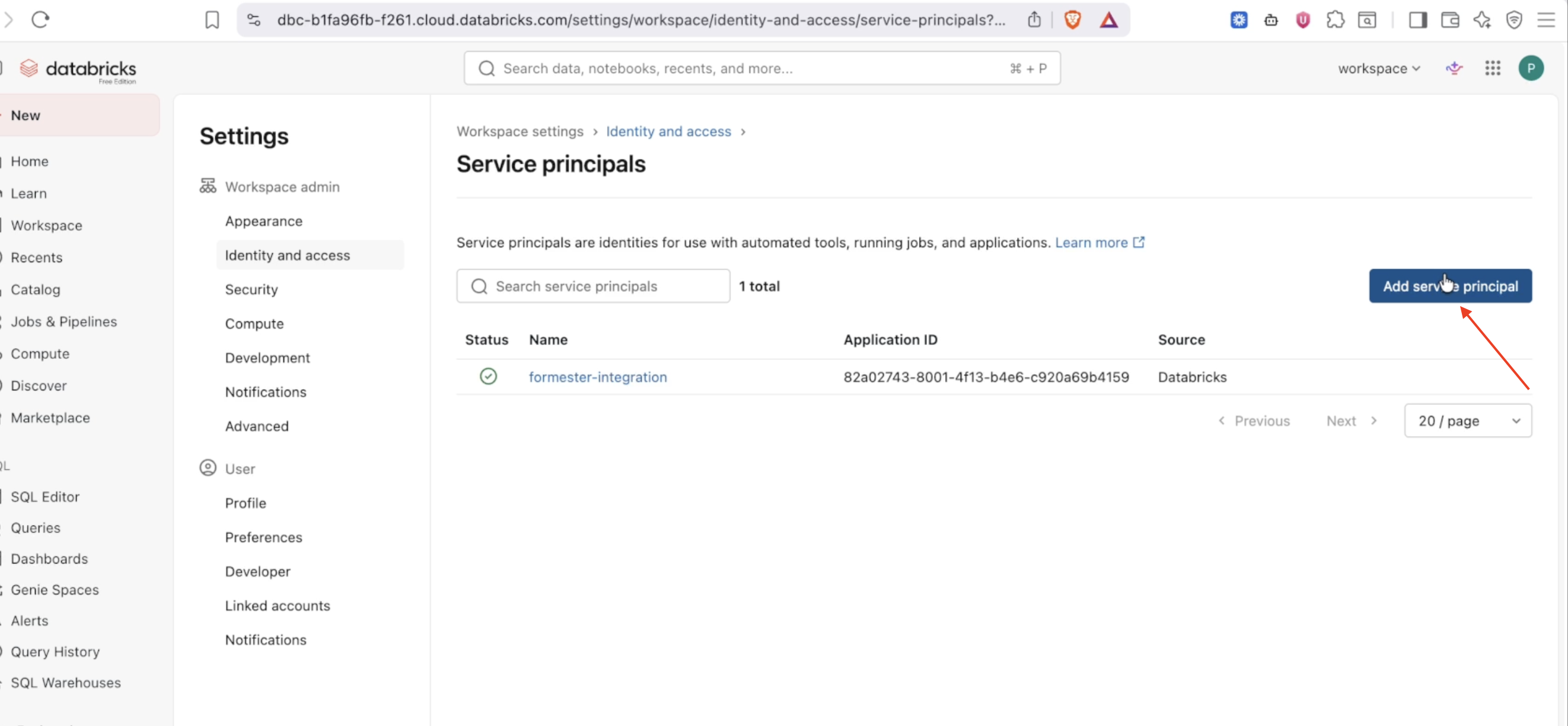The width and height of the screenshot is (1568, 726).
Task: Click the Brave Rewards triangle icon
Action: pos(1108,20)
